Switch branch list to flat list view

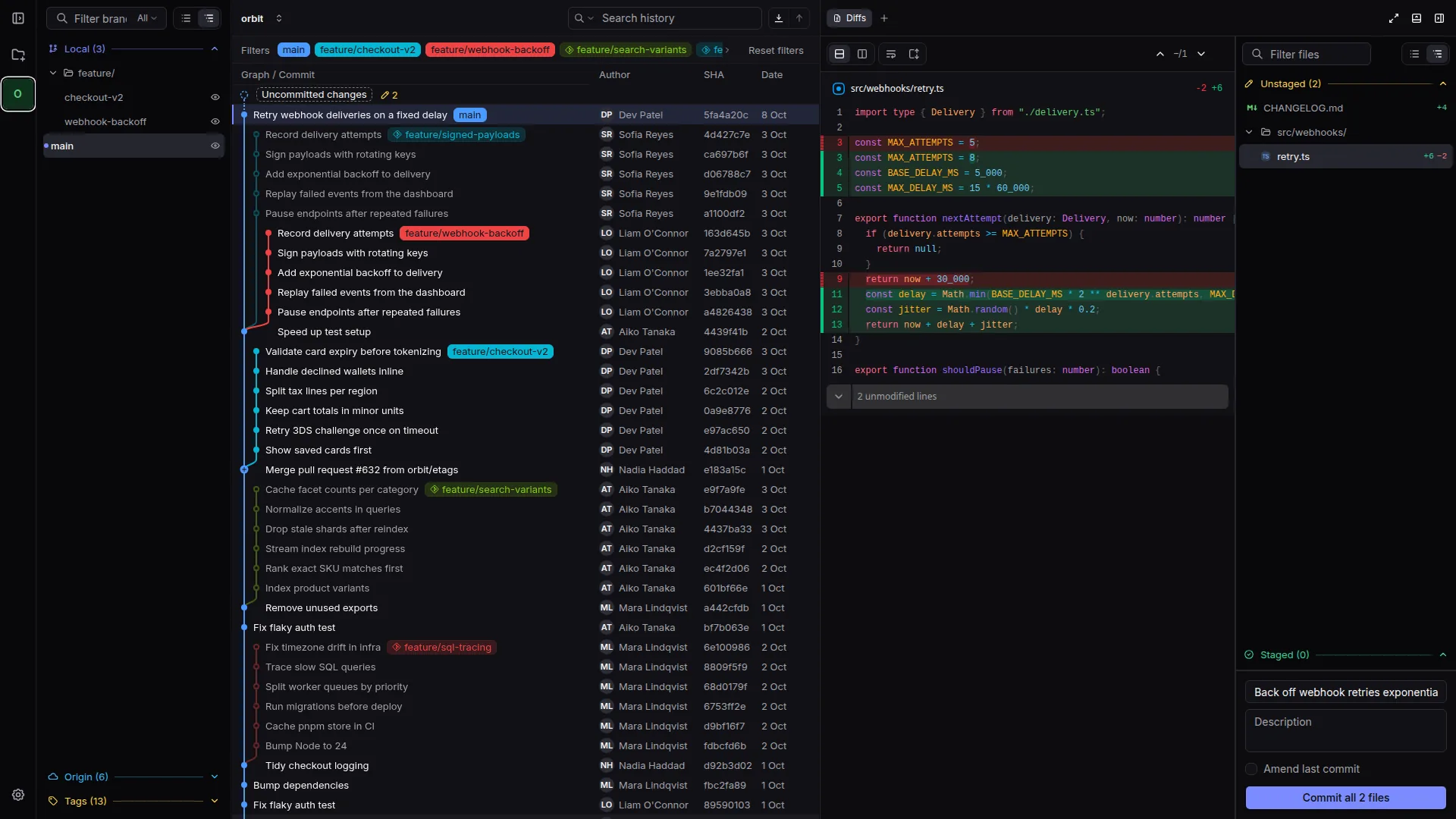pyautogui.click(x=186, y=18)
